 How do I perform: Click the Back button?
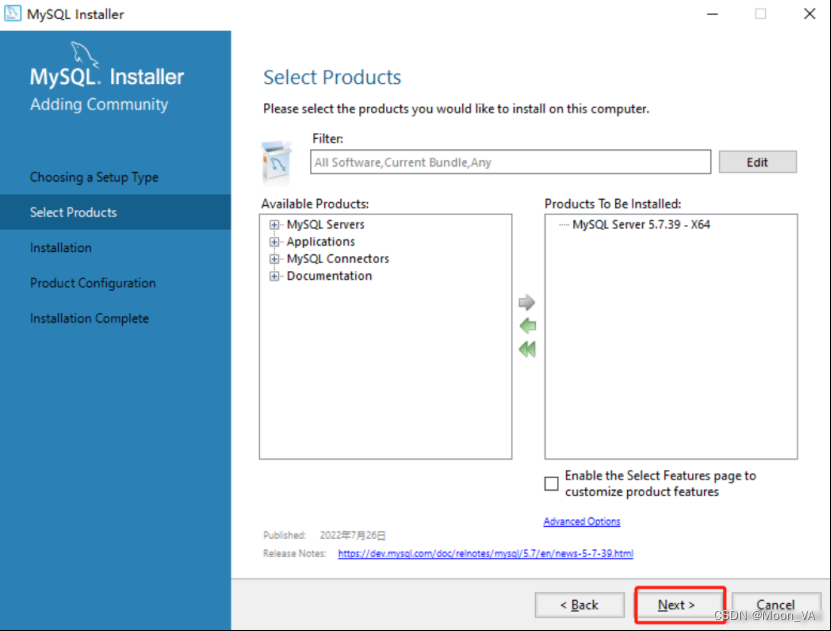(579, 605)
